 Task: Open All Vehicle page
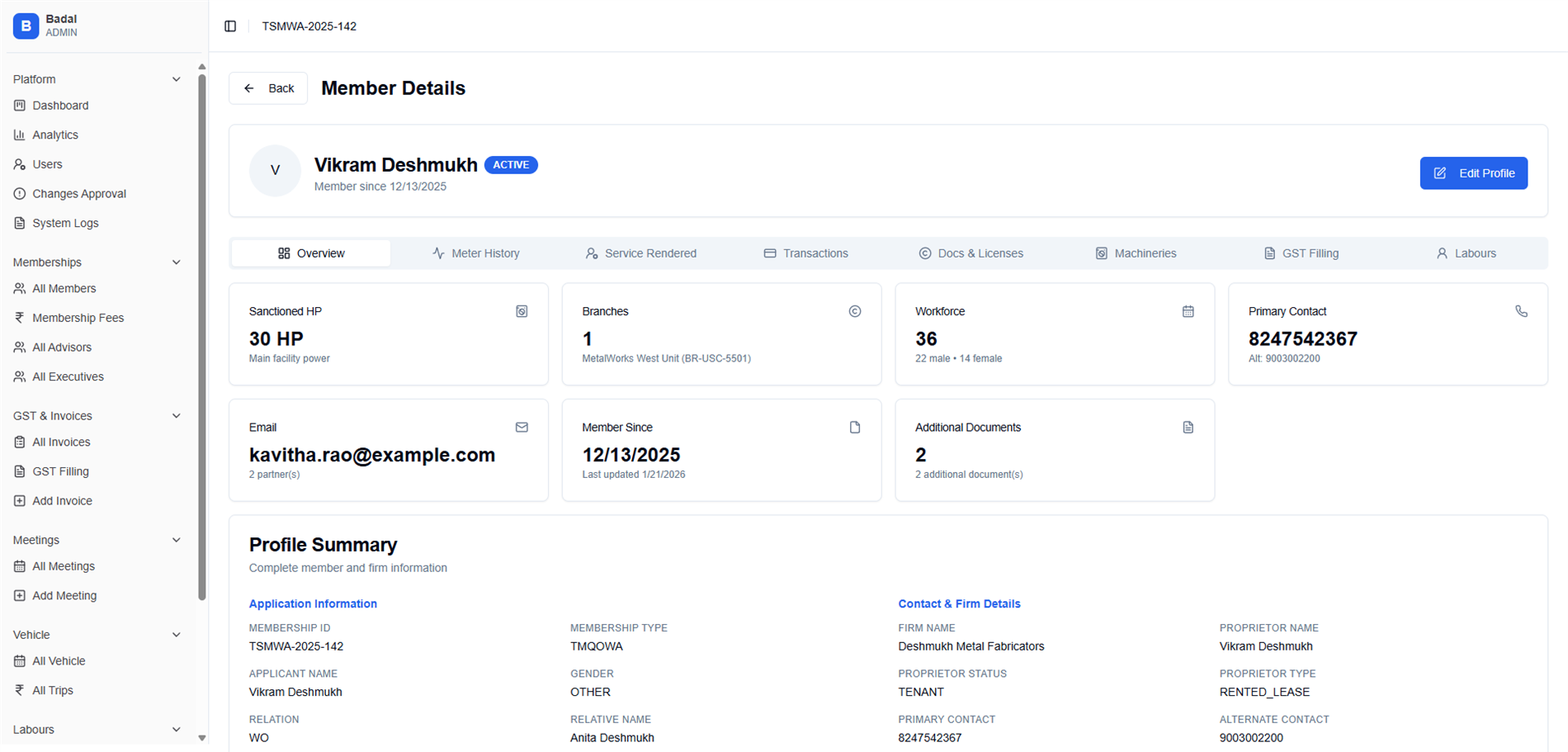click(x=59, y=661)
